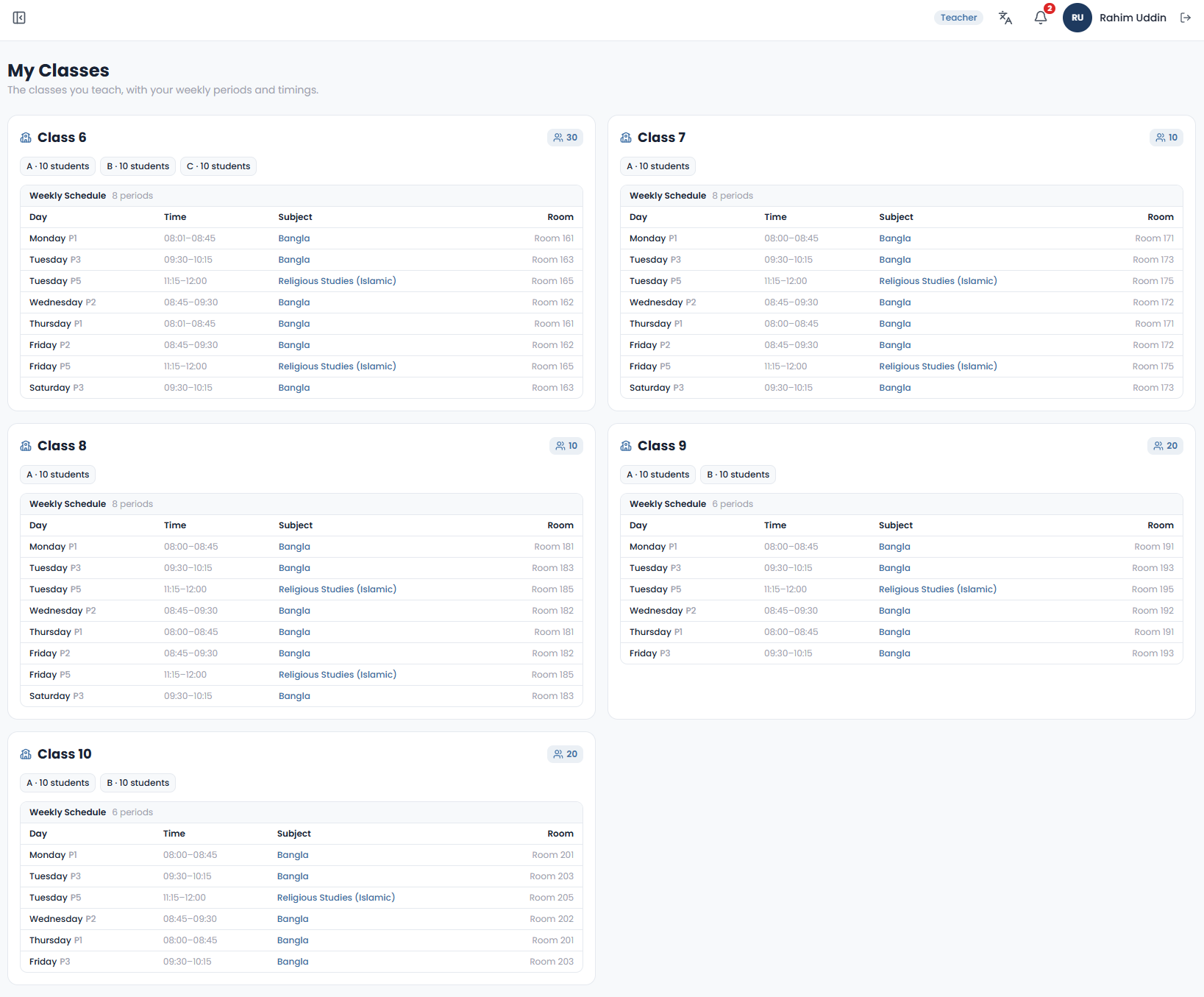
Task: Open Religious Studies link in Class 8 Tuesday P5
Action: coord(338,589)
